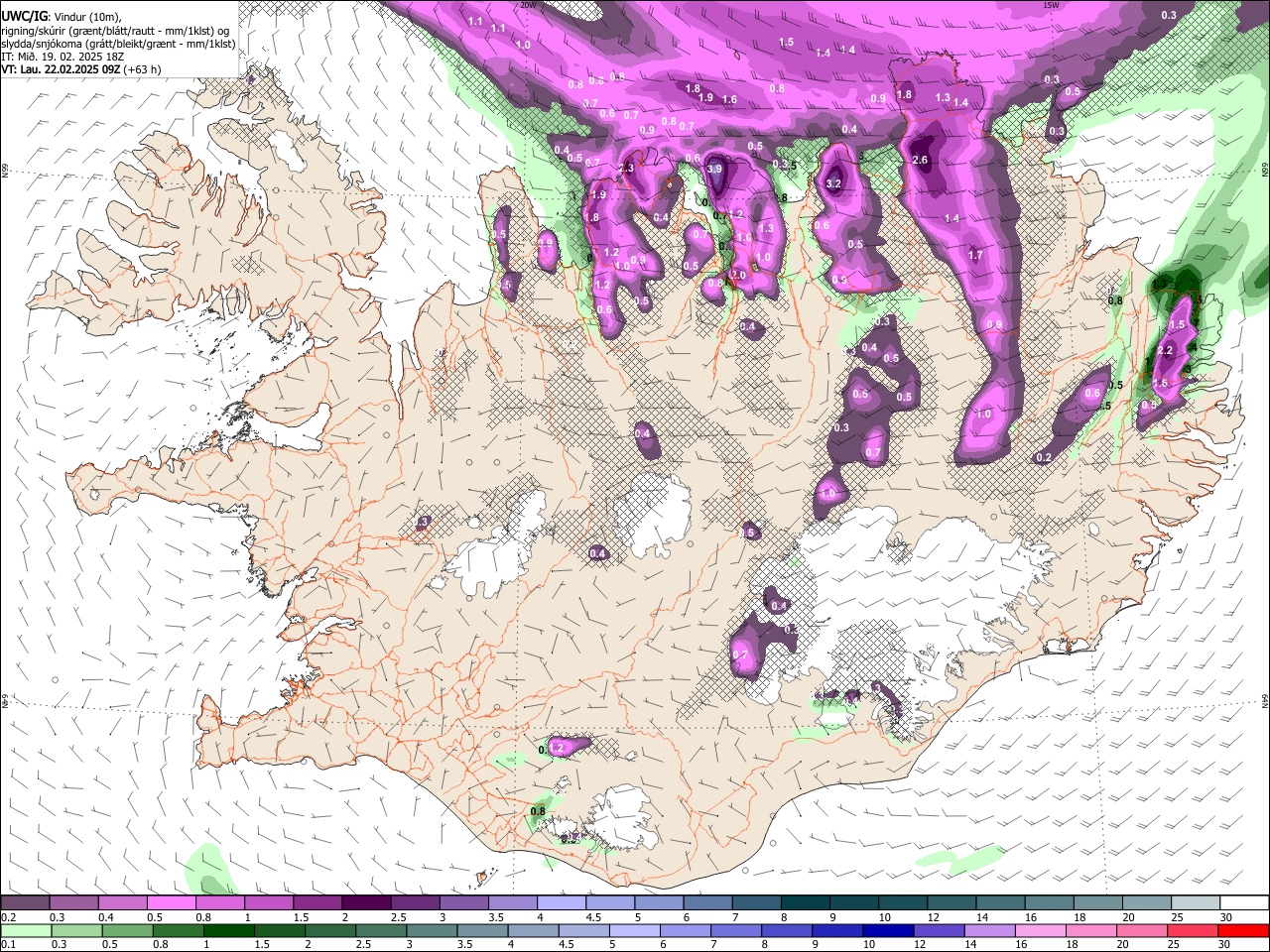
Task: Click the 30 label in the rain legend
Action: click(1226, 945)
